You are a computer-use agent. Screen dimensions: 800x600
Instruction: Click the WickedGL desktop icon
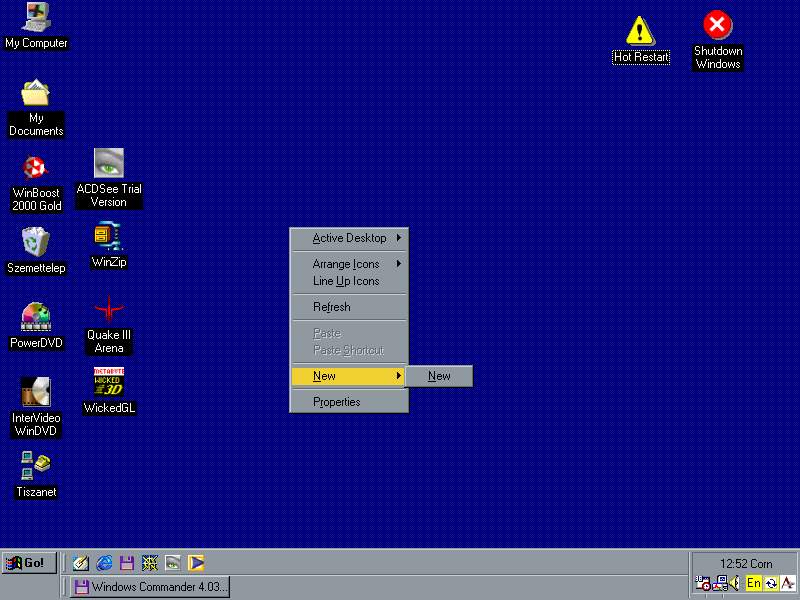(108, 383)
